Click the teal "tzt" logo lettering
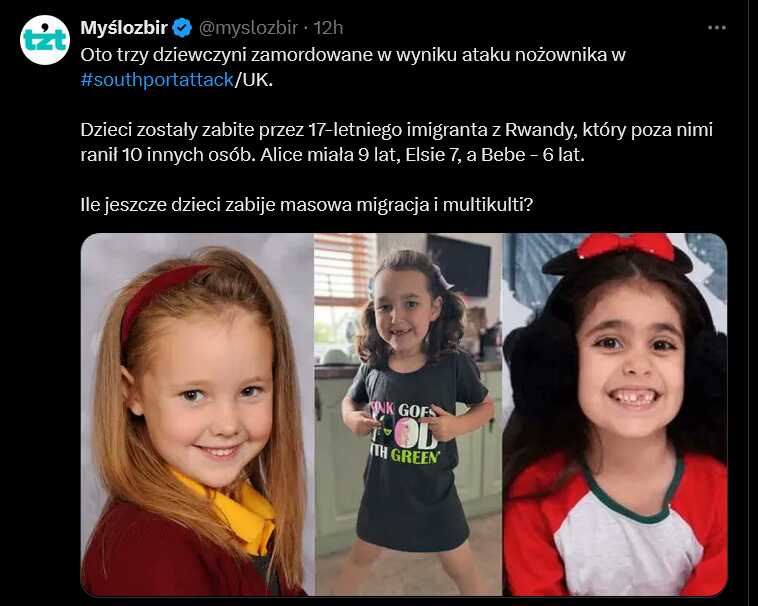Image resolution: width=758 pixels, height=606 pixels. click(45, 39)
